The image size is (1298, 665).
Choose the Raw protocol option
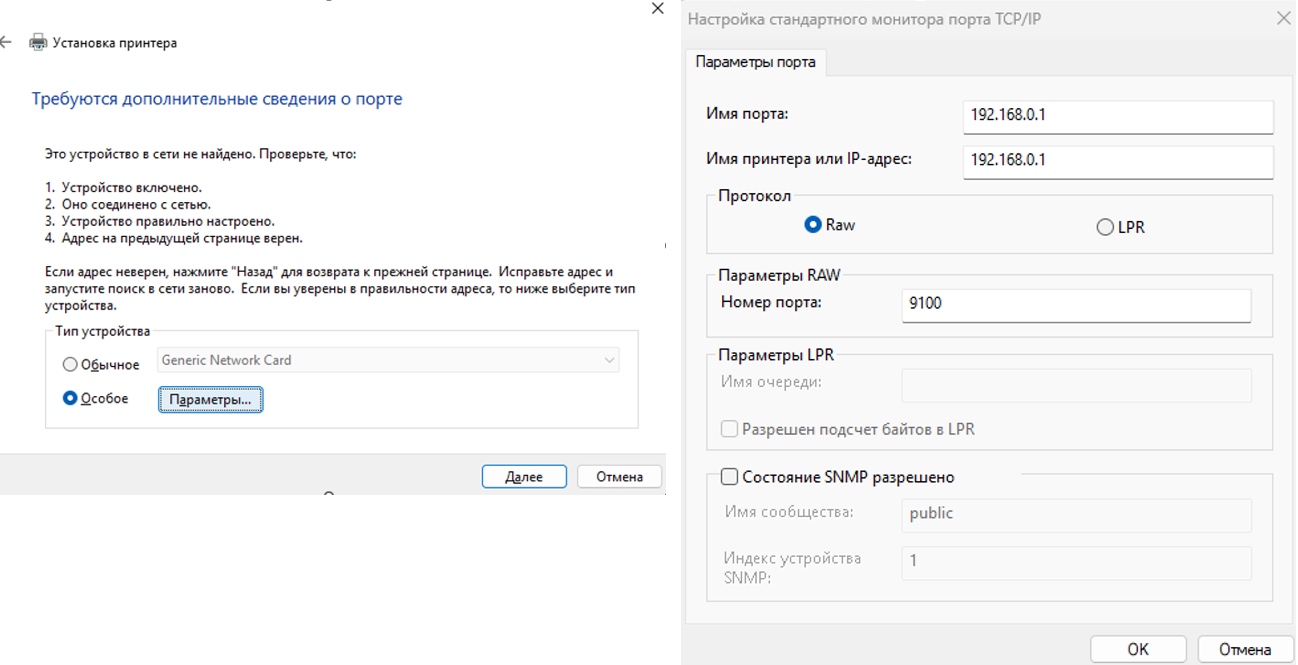tap(813, 225)
